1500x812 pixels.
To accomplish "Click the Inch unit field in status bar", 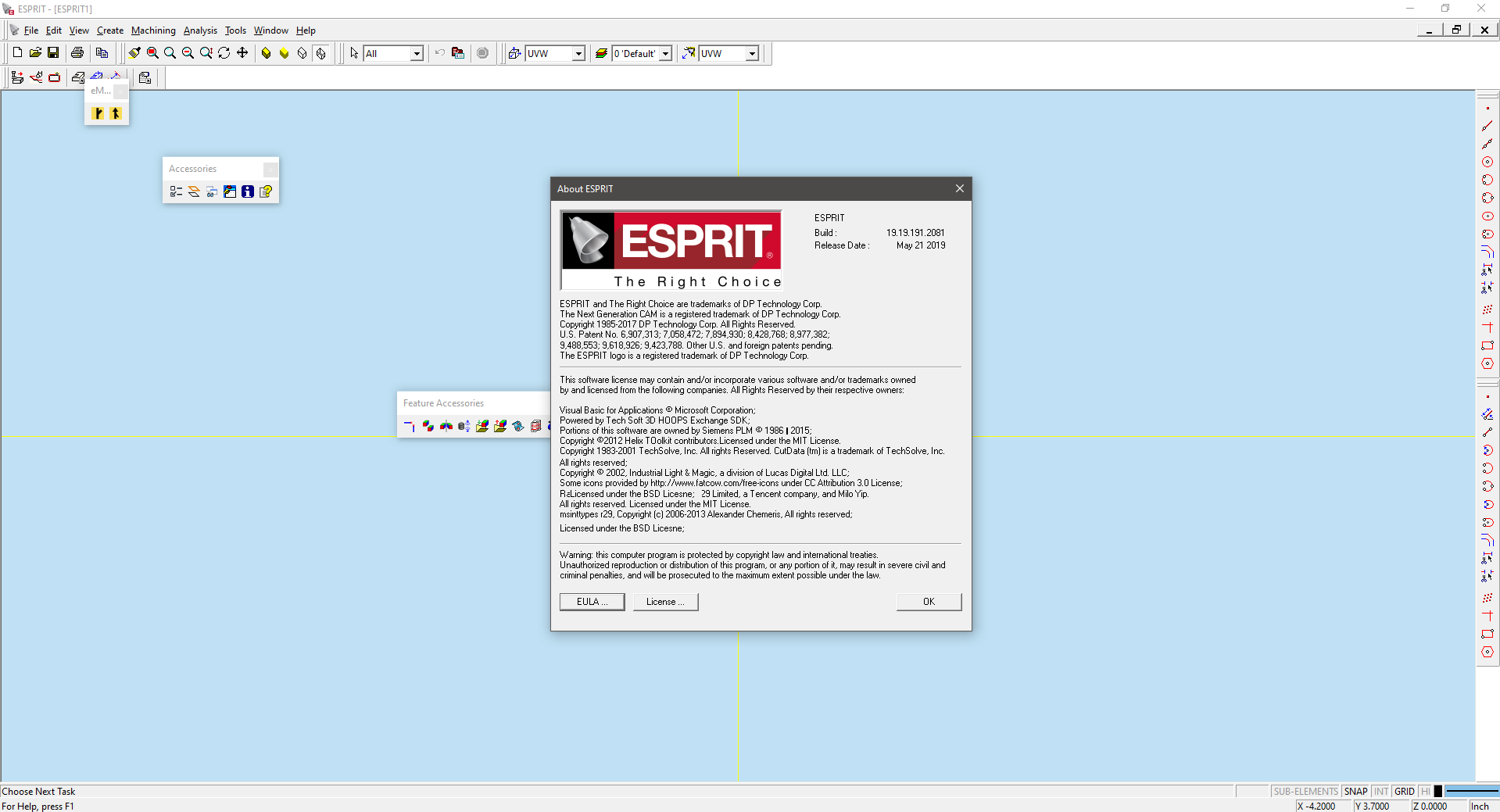I will coord(1484,806).
